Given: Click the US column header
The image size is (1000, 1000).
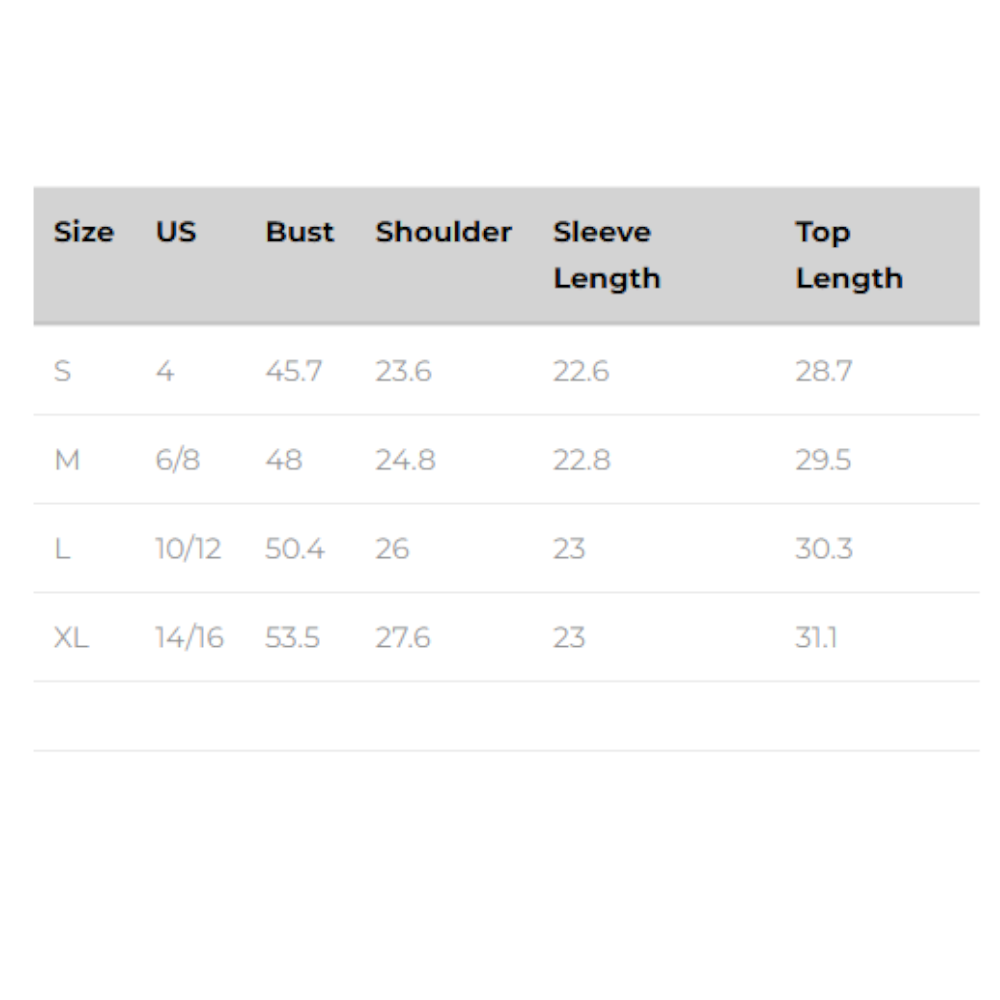Looking at the screenshot, I should tap(176, 232).
